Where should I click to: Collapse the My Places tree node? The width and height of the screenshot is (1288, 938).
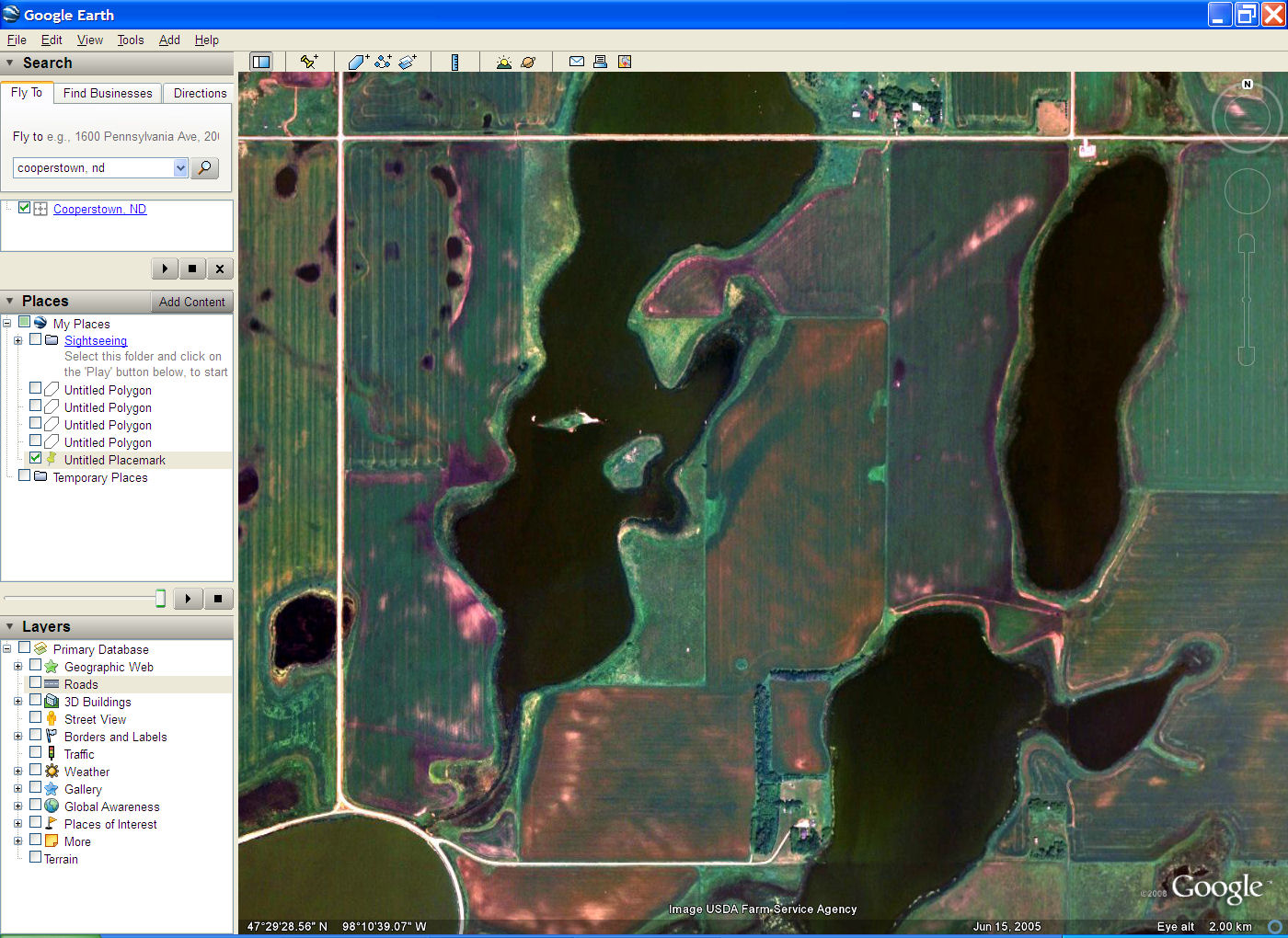point(7,323)
